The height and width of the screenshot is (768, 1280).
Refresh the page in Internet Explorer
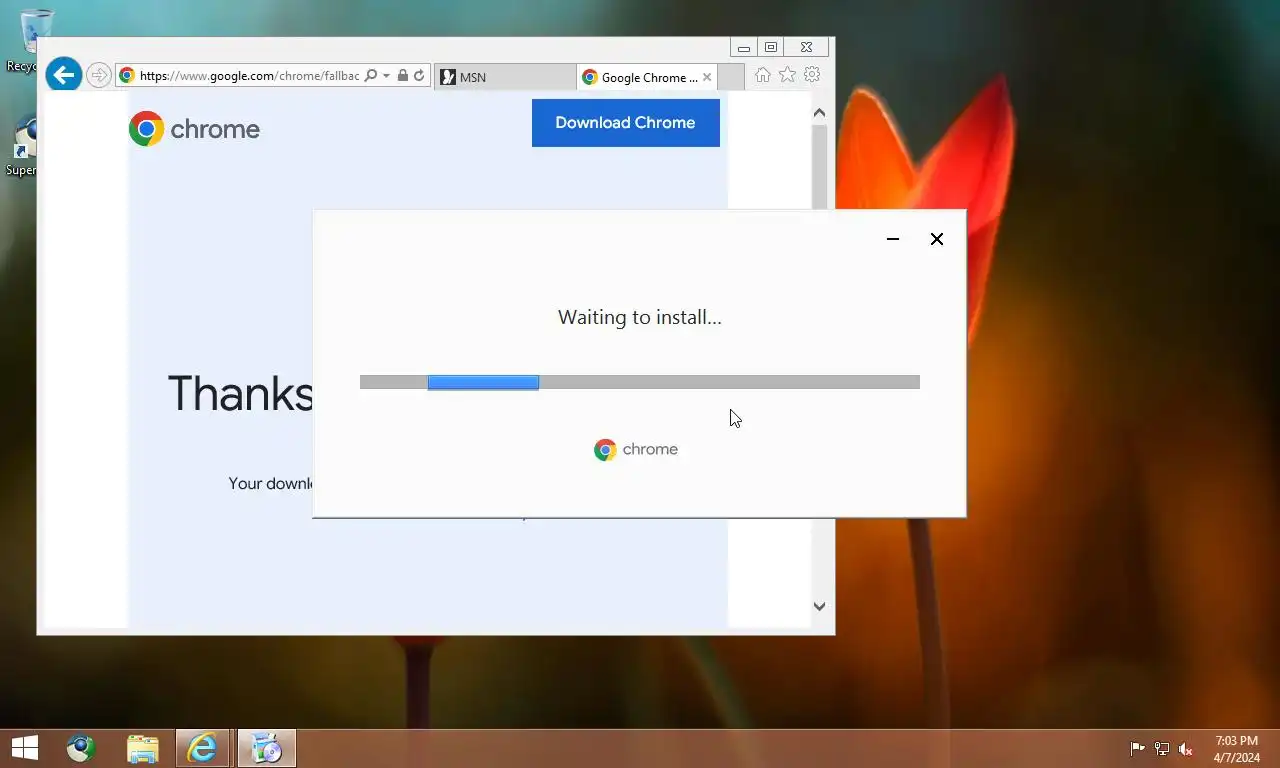pyautogui.click(x=420, y=76)
